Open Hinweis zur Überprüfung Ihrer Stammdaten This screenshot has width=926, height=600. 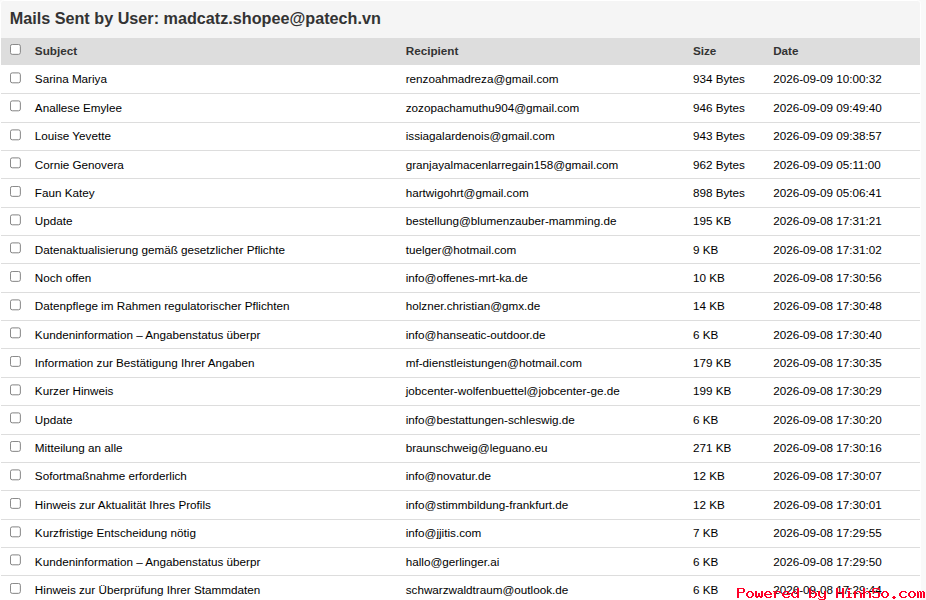(x=147, y=591)
